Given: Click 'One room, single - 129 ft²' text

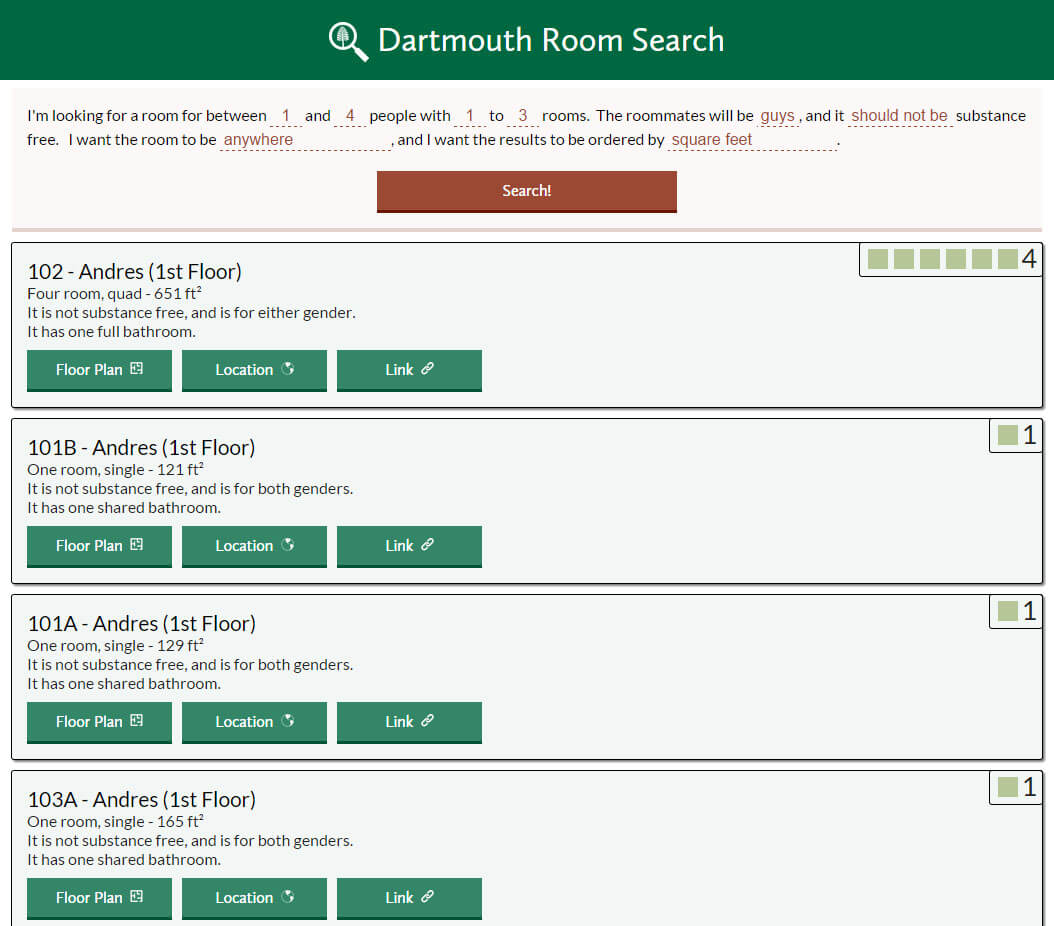Looking at the screenshot, I should click(x=115, y=646).
